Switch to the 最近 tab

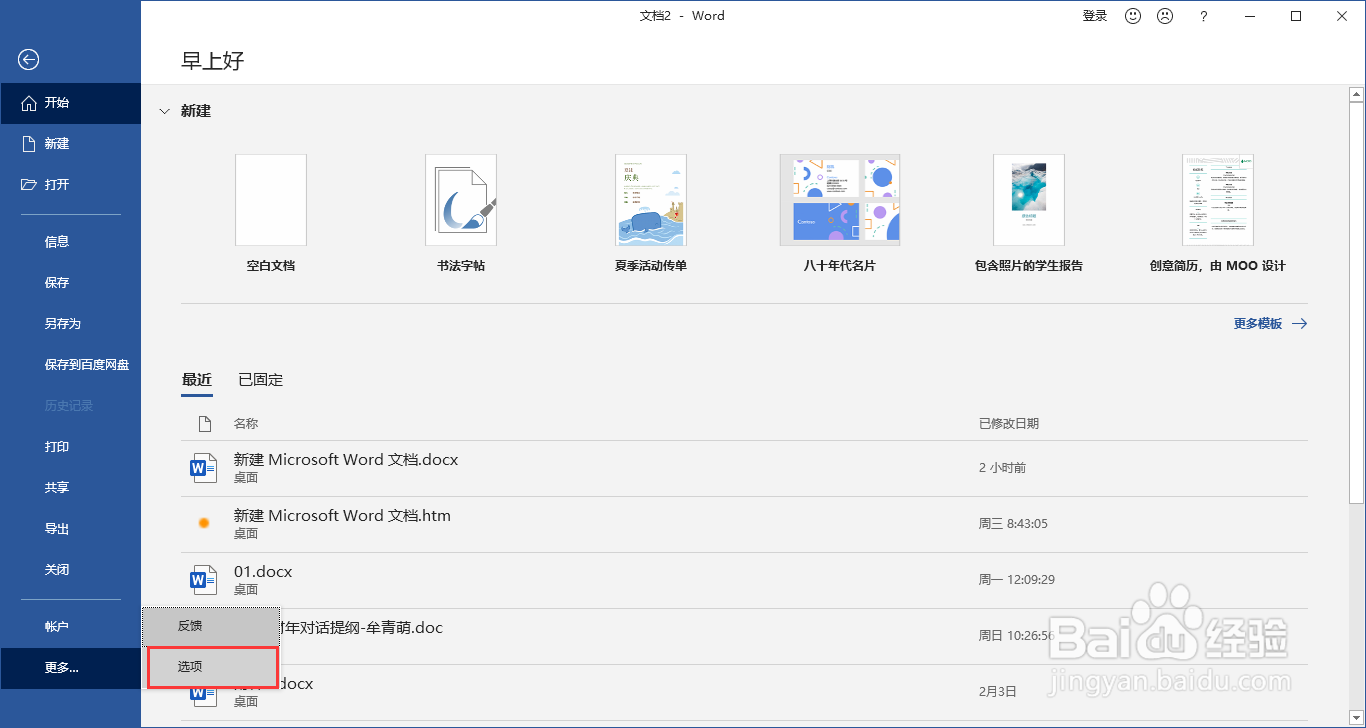[x=197, y=380]
